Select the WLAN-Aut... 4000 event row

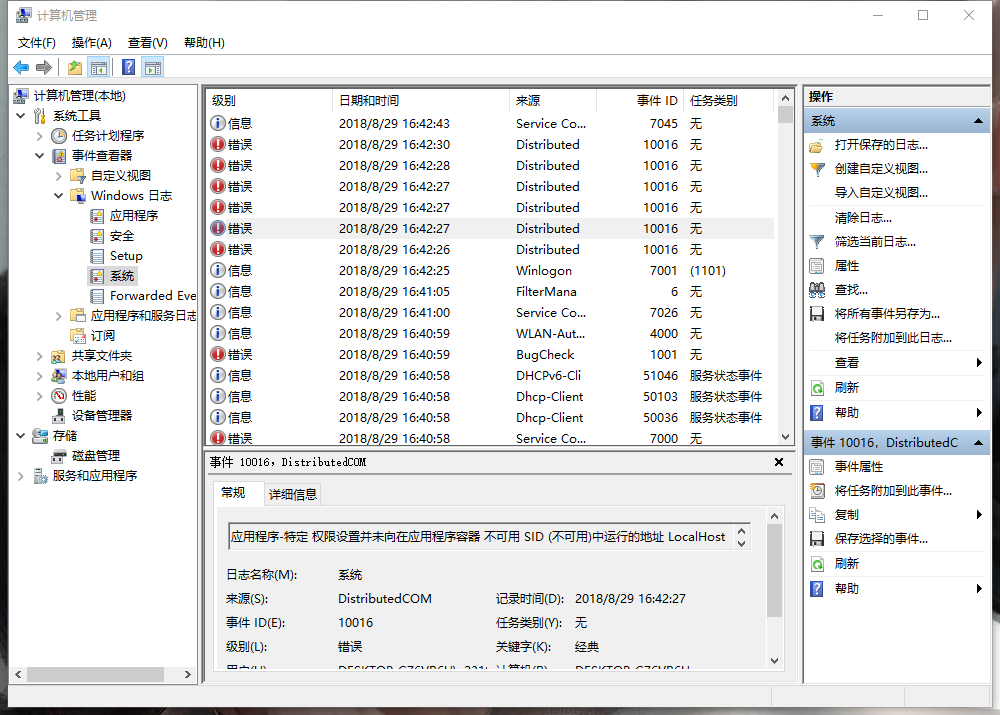coord(491,334)
